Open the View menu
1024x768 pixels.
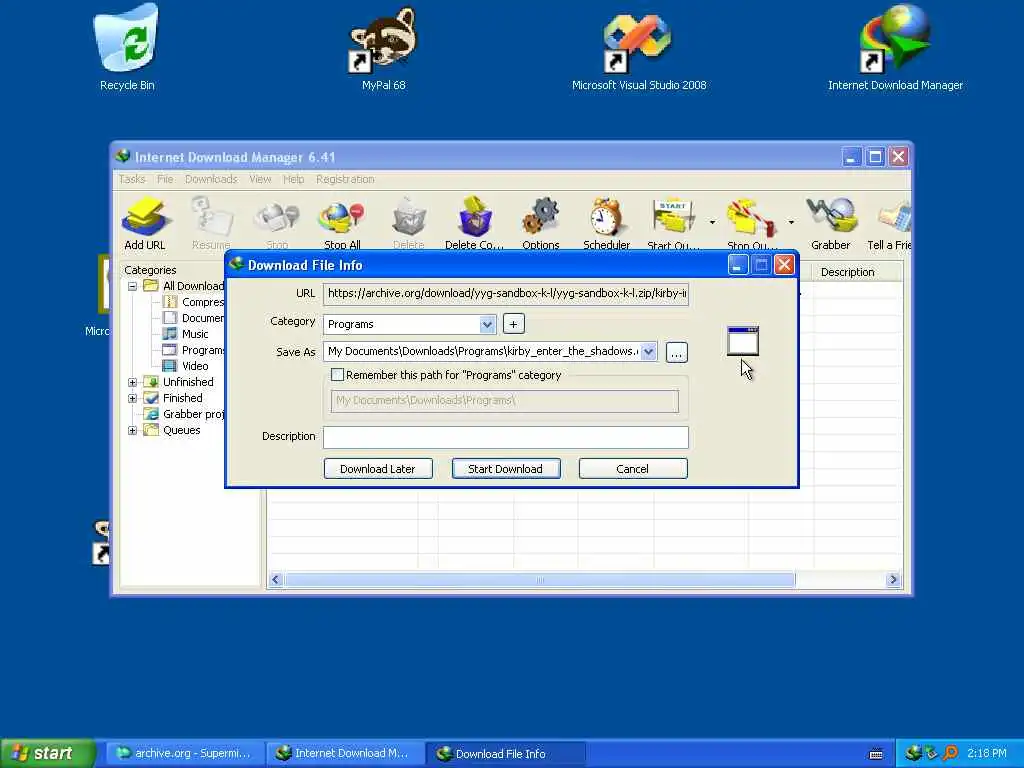click(x=260, y=179)
